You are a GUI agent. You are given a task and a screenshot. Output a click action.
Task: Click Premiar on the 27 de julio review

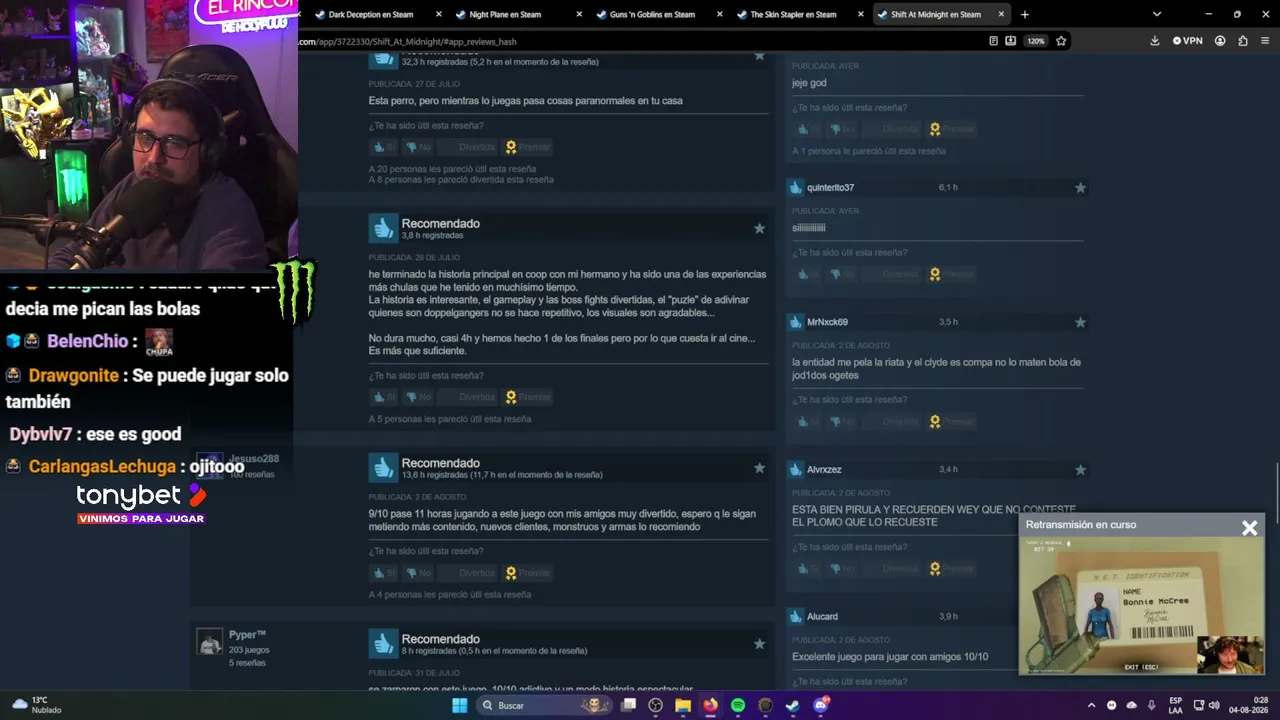pyautogui.click(x=528, y=147)
